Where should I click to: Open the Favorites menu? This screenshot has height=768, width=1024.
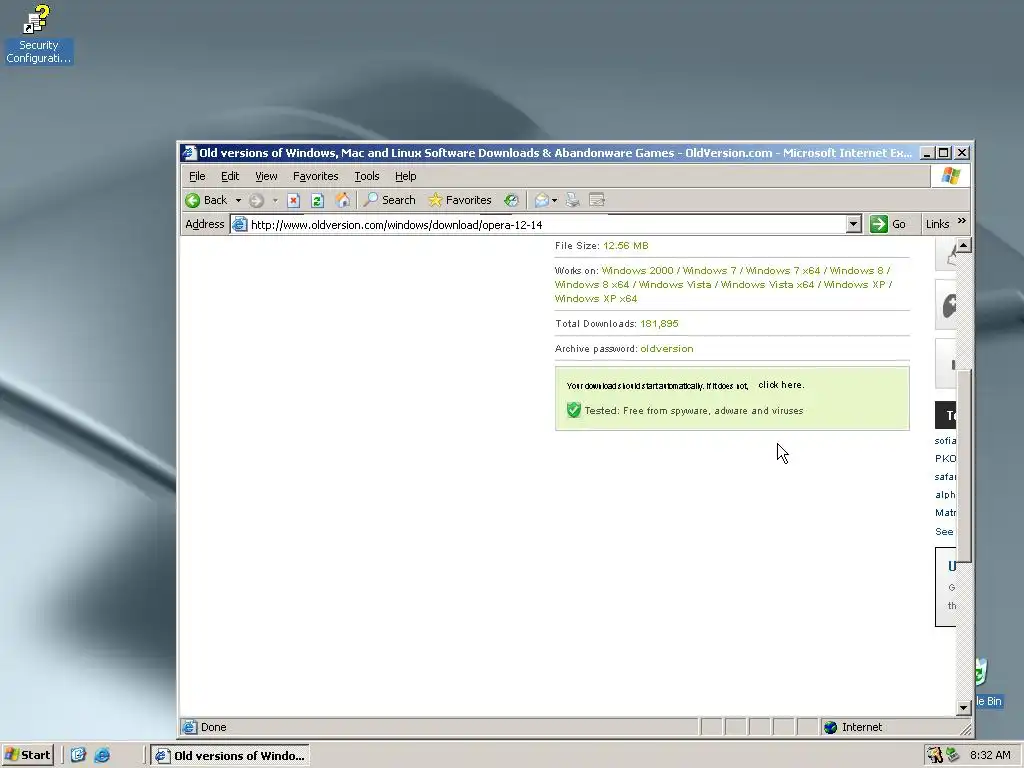(315, 176)
